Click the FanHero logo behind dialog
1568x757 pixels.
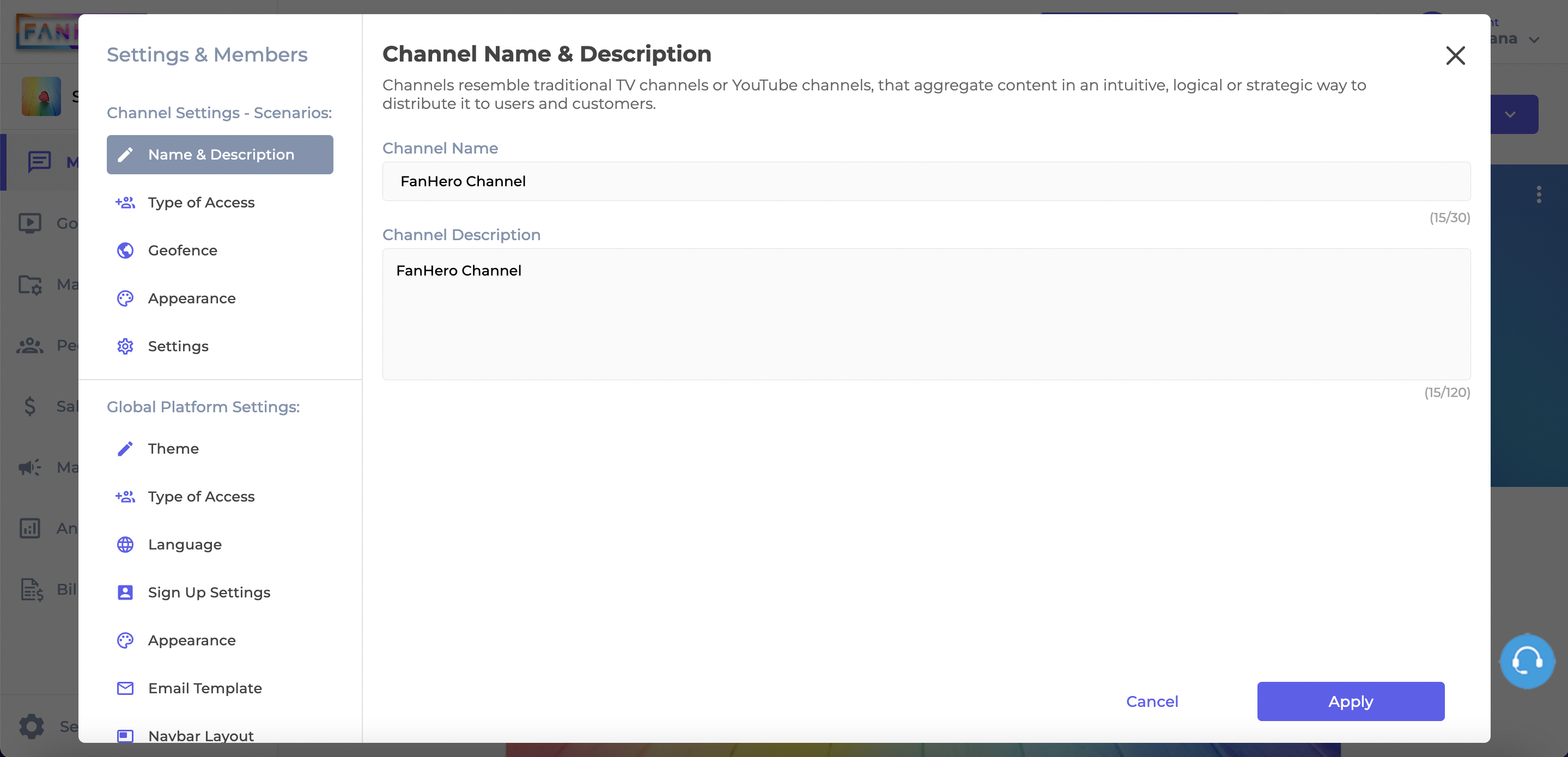[47, 30]
